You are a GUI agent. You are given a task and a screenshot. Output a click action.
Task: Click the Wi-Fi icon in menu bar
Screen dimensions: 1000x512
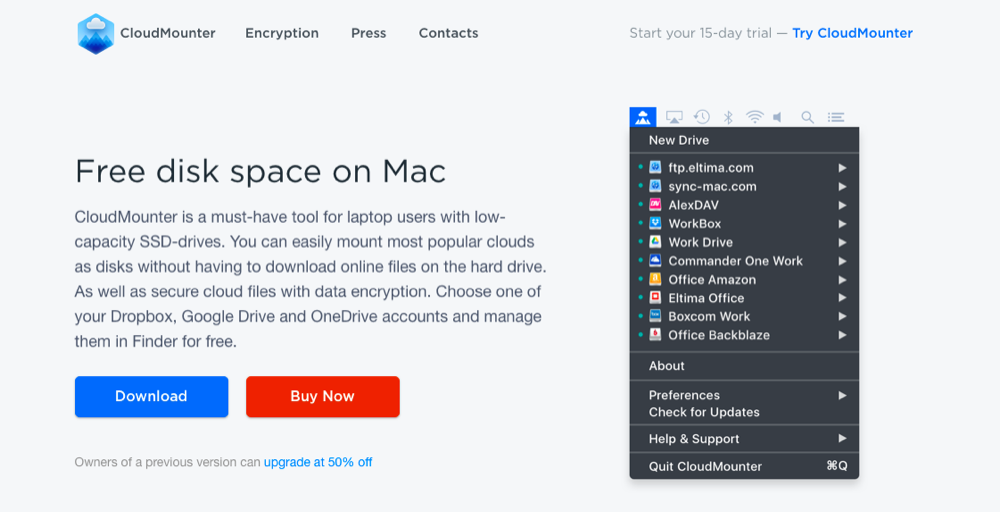click(x=755, y=117)
